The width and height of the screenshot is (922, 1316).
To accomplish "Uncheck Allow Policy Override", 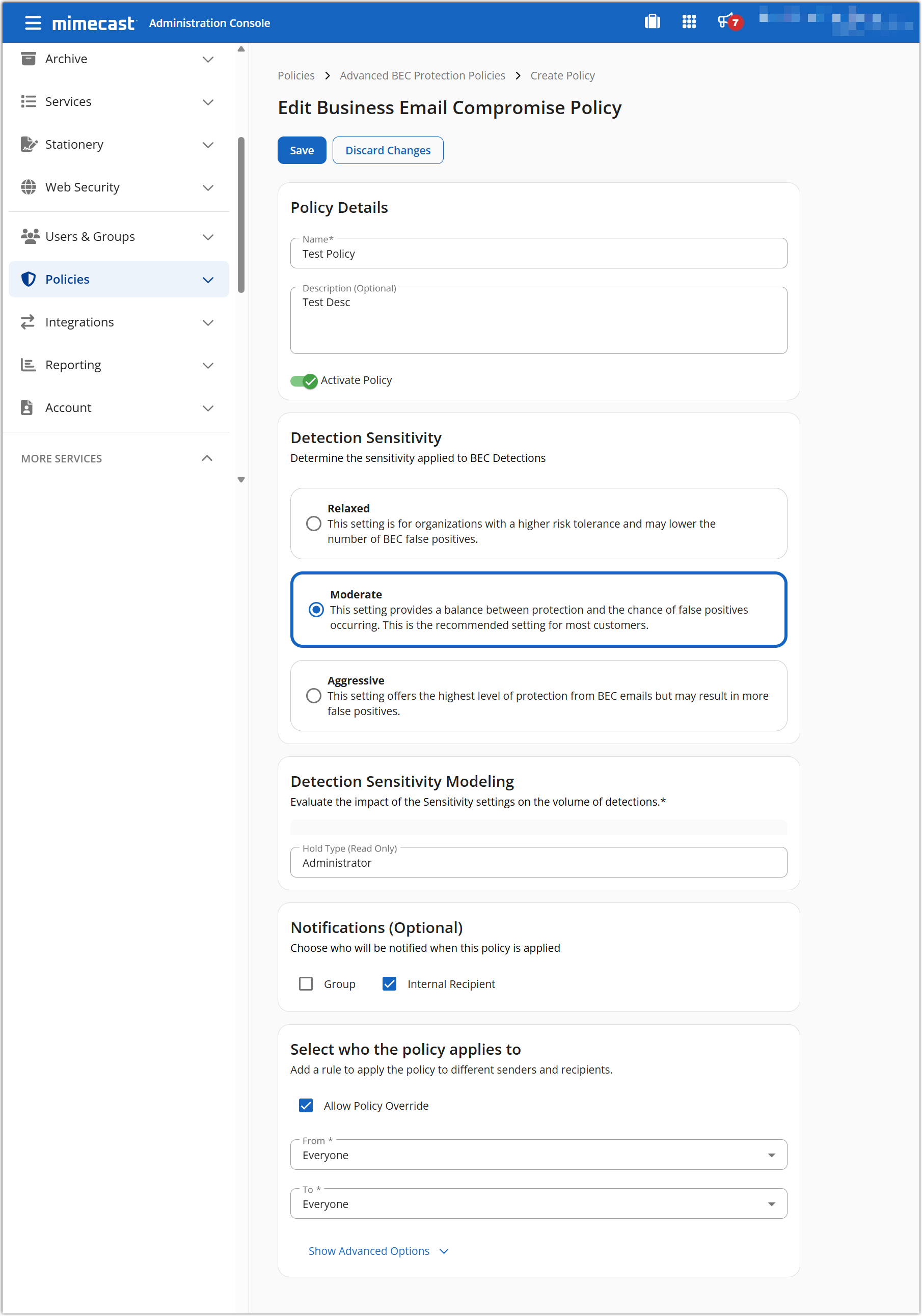I will click(306, 1105).
